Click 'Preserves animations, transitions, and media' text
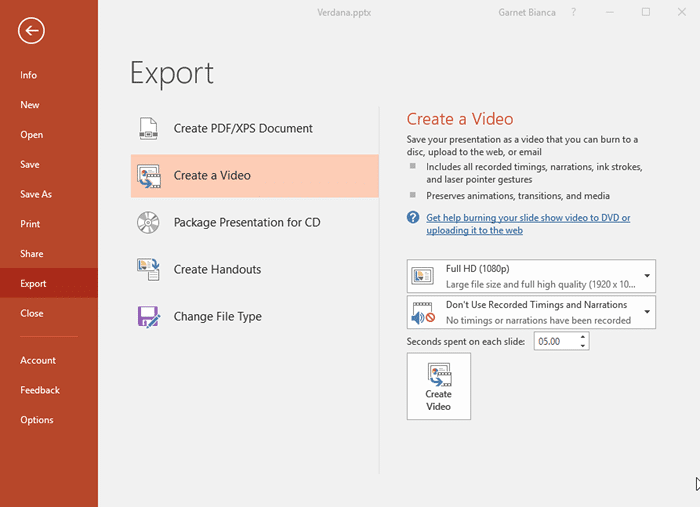This screenshot has height=507, width=700. click(518, 196)
